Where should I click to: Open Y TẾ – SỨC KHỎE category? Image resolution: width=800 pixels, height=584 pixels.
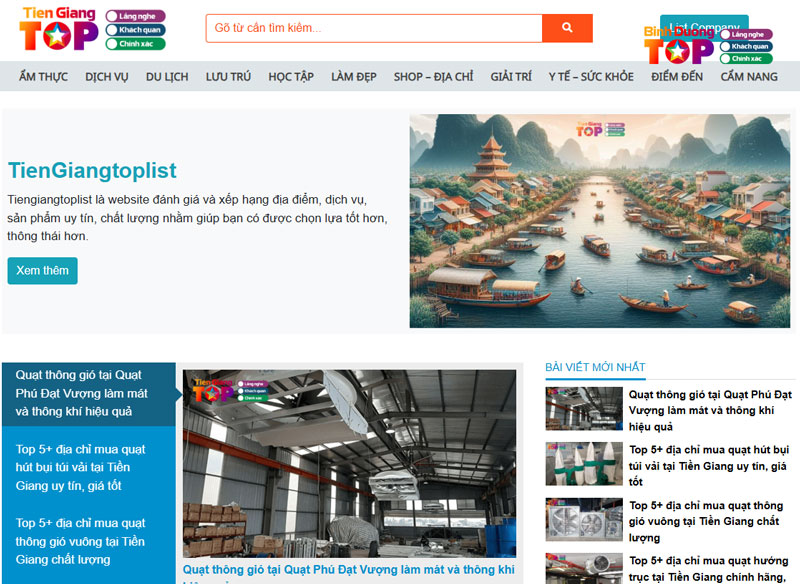click(x=590, y=77)
